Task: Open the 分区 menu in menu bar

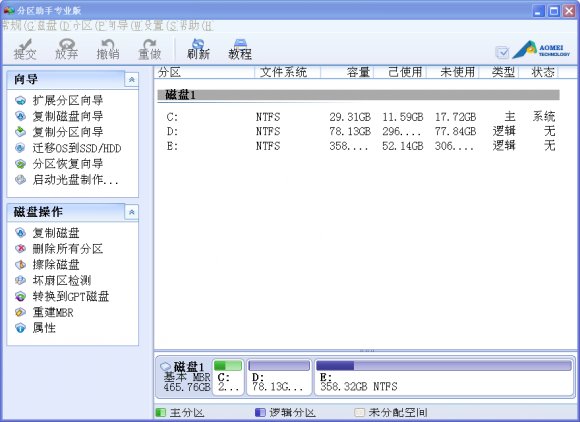Action: 83,26
